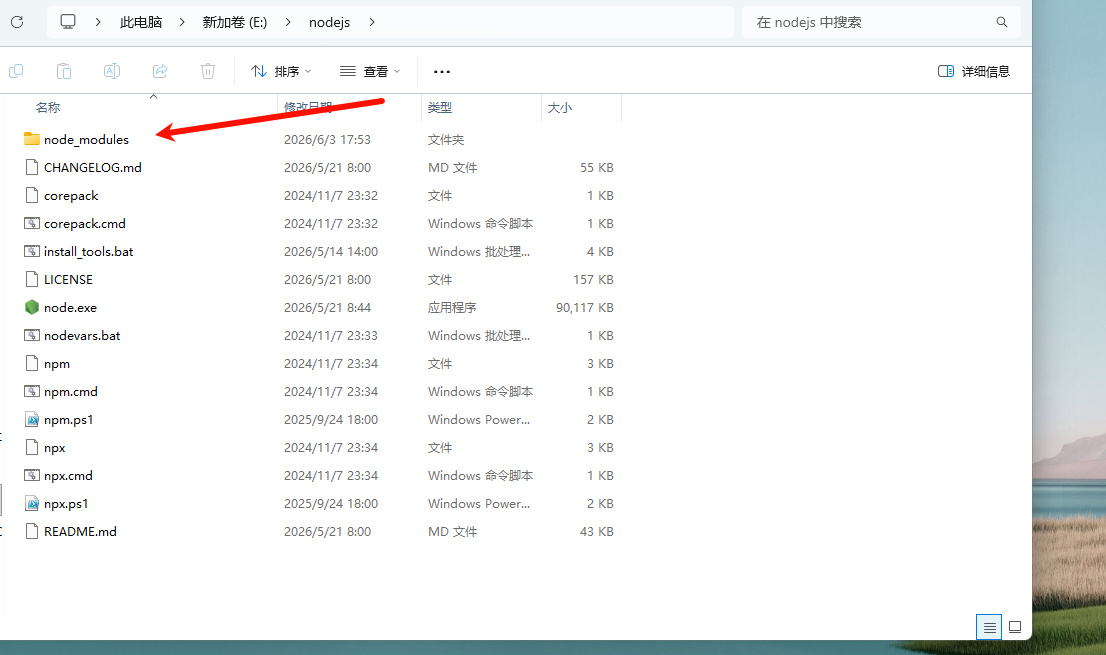Select the npm file icon

click(x=32, y=363)
